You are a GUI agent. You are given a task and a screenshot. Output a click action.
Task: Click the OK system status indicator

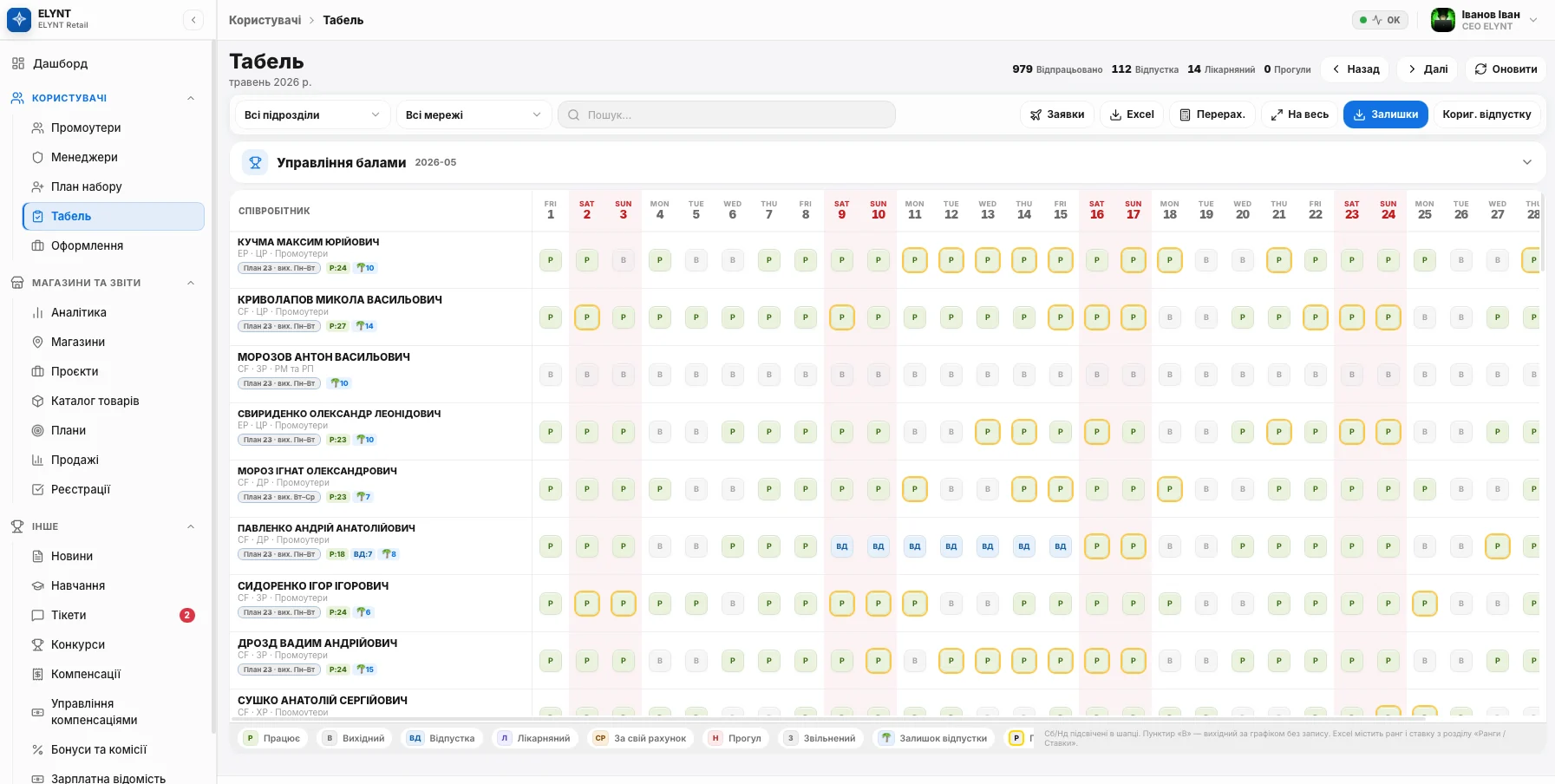click(x=1380, y=20)
